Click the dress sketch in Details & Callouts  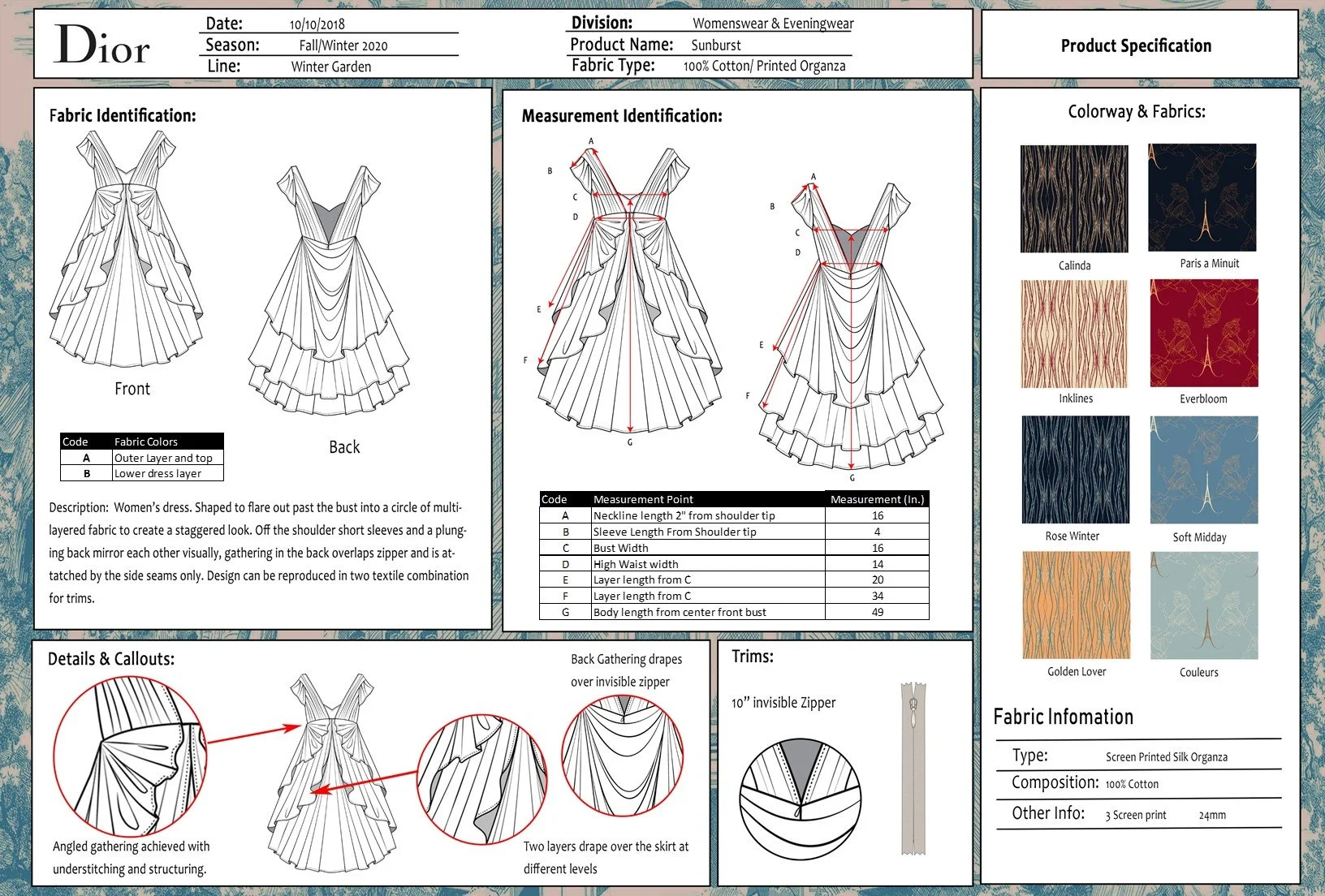(332, 773)
